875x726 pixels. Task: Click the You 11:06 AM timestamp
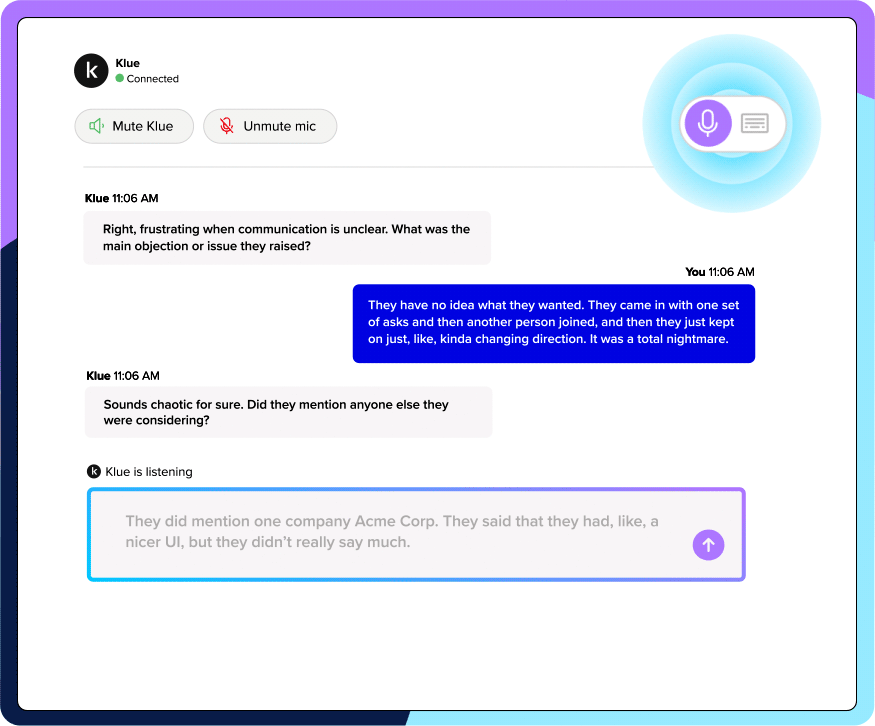pos(720,272)
